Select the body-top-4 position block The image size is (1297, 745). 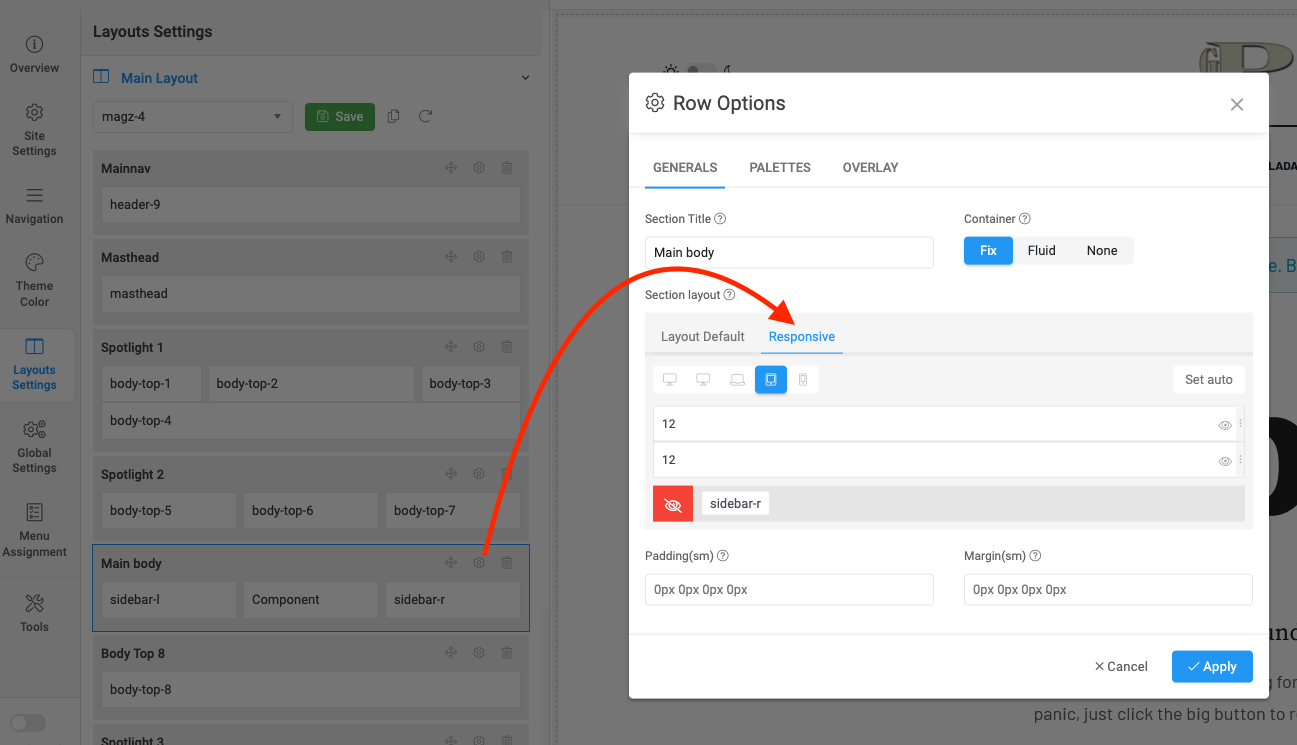(x=311, y=421)
